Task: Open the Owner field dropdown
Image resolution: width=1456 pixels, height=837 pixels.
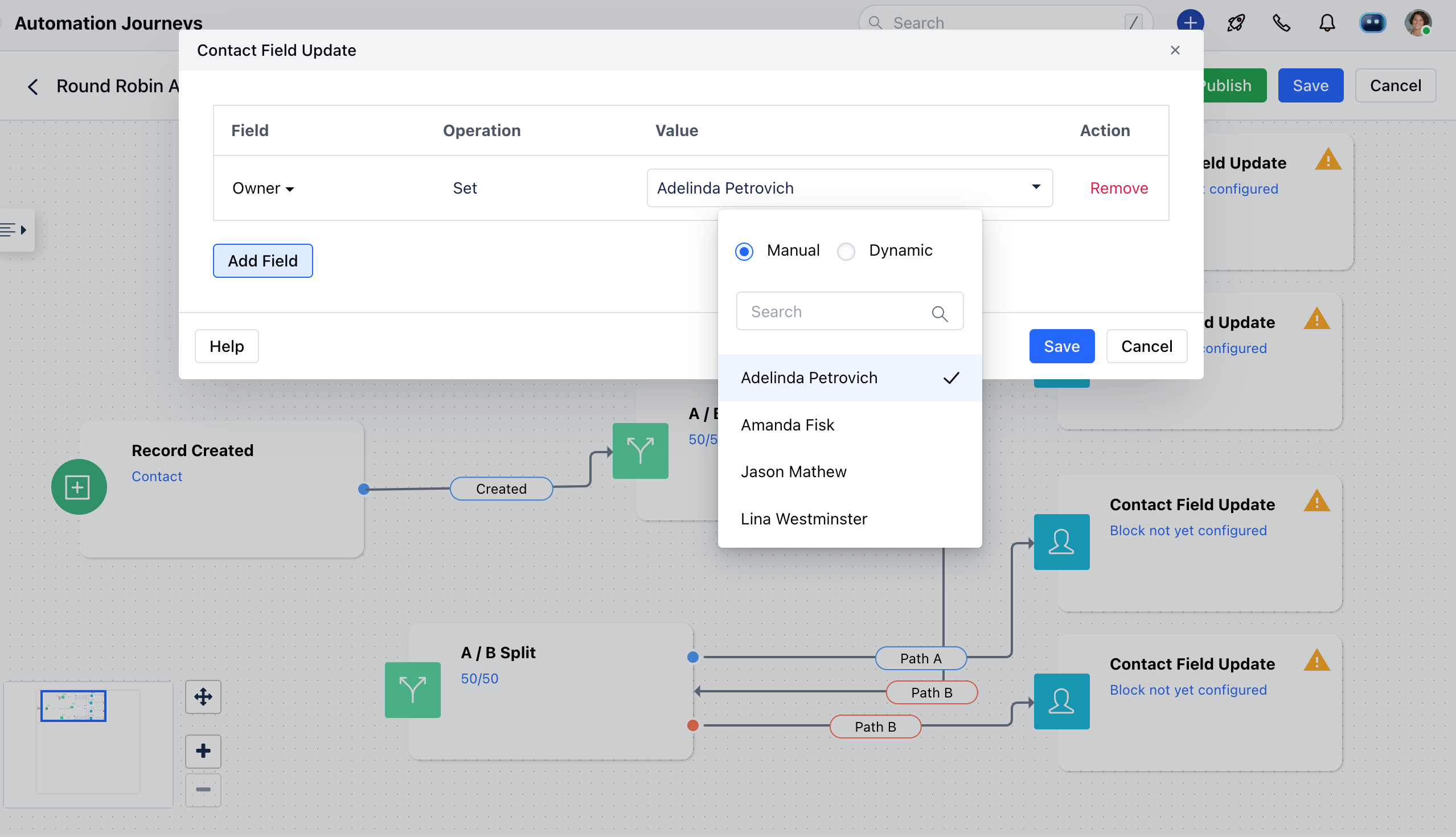Action: (x=263, y=188)
